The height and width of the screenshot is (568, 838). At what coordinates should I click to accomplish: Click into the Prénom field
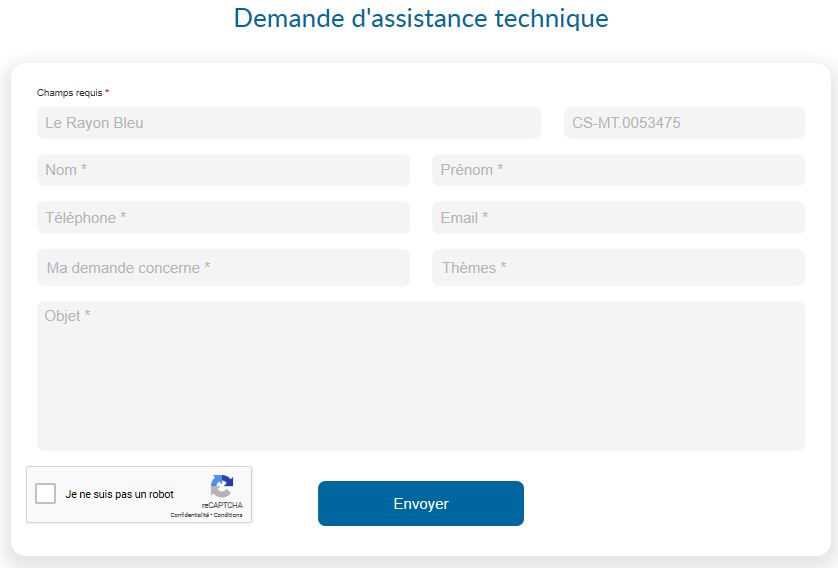(618, 170)
